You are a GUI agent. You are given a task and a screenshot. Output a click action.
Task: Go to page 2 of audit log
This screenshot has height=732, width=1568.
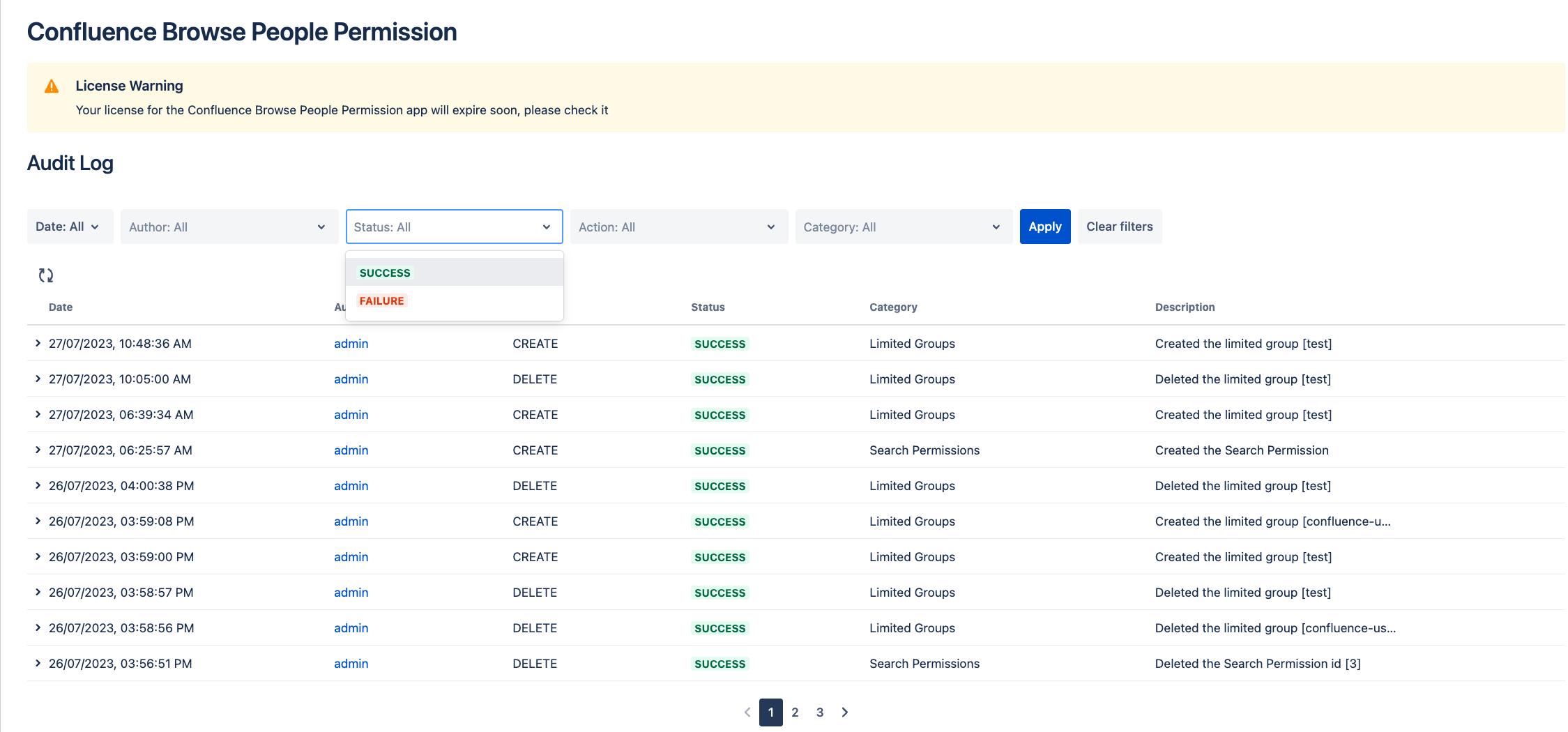795,712
